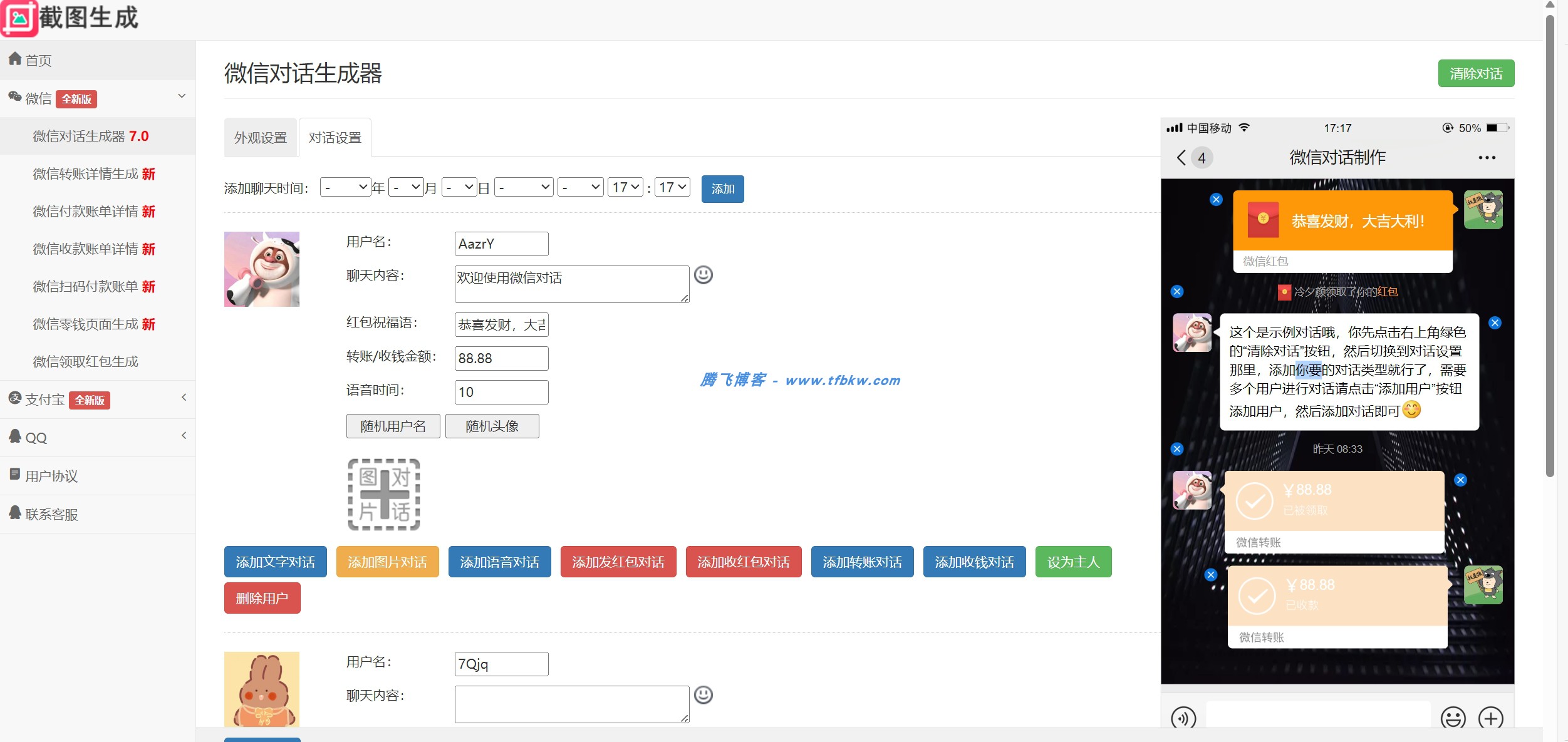1568x742 pixels.
Task: Click the green 清除对话 button
Action: [1475, 74]
